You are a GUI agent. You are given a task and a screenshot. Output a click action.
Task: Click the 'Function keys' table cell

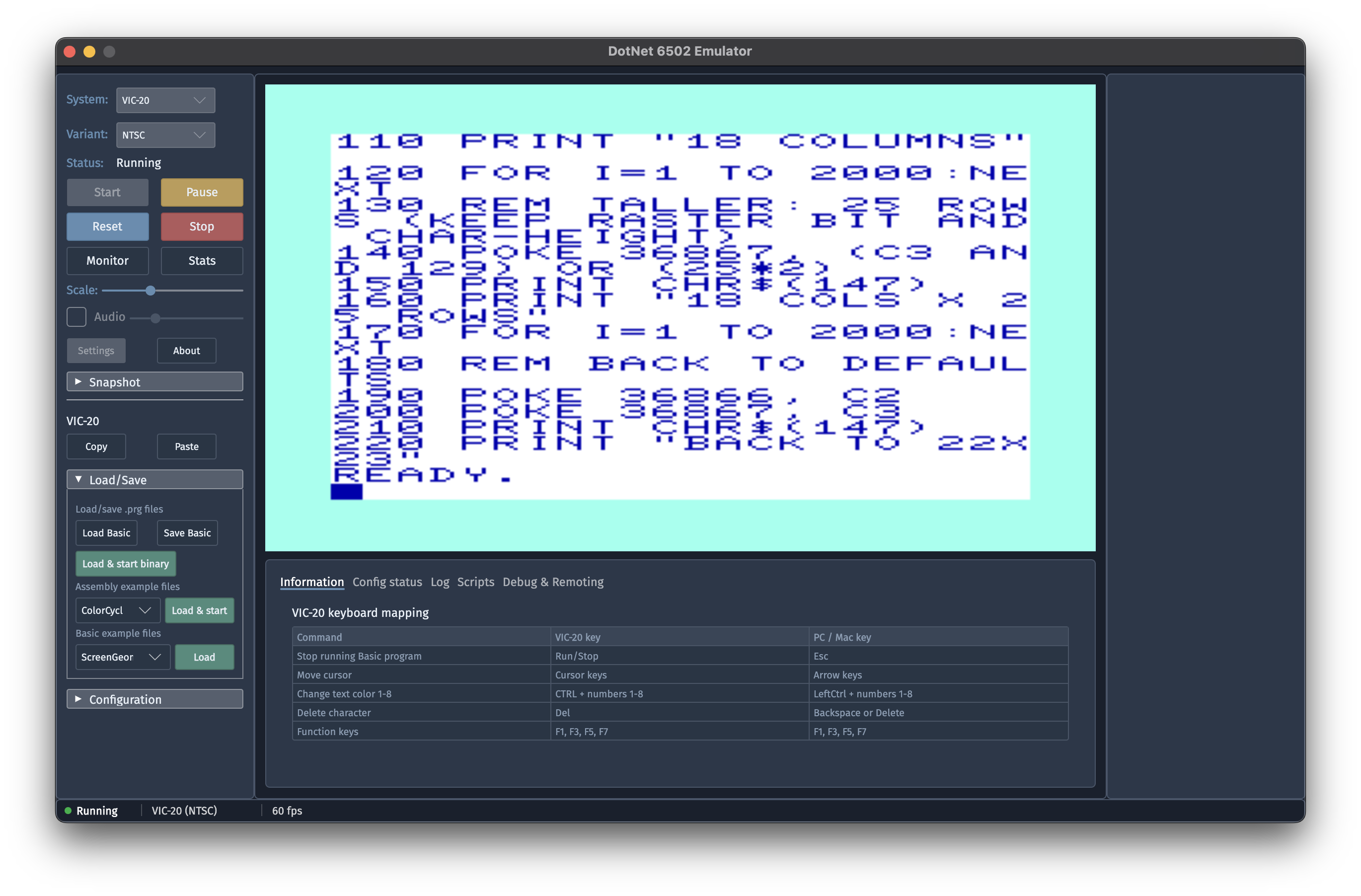[x=421, y=732]
